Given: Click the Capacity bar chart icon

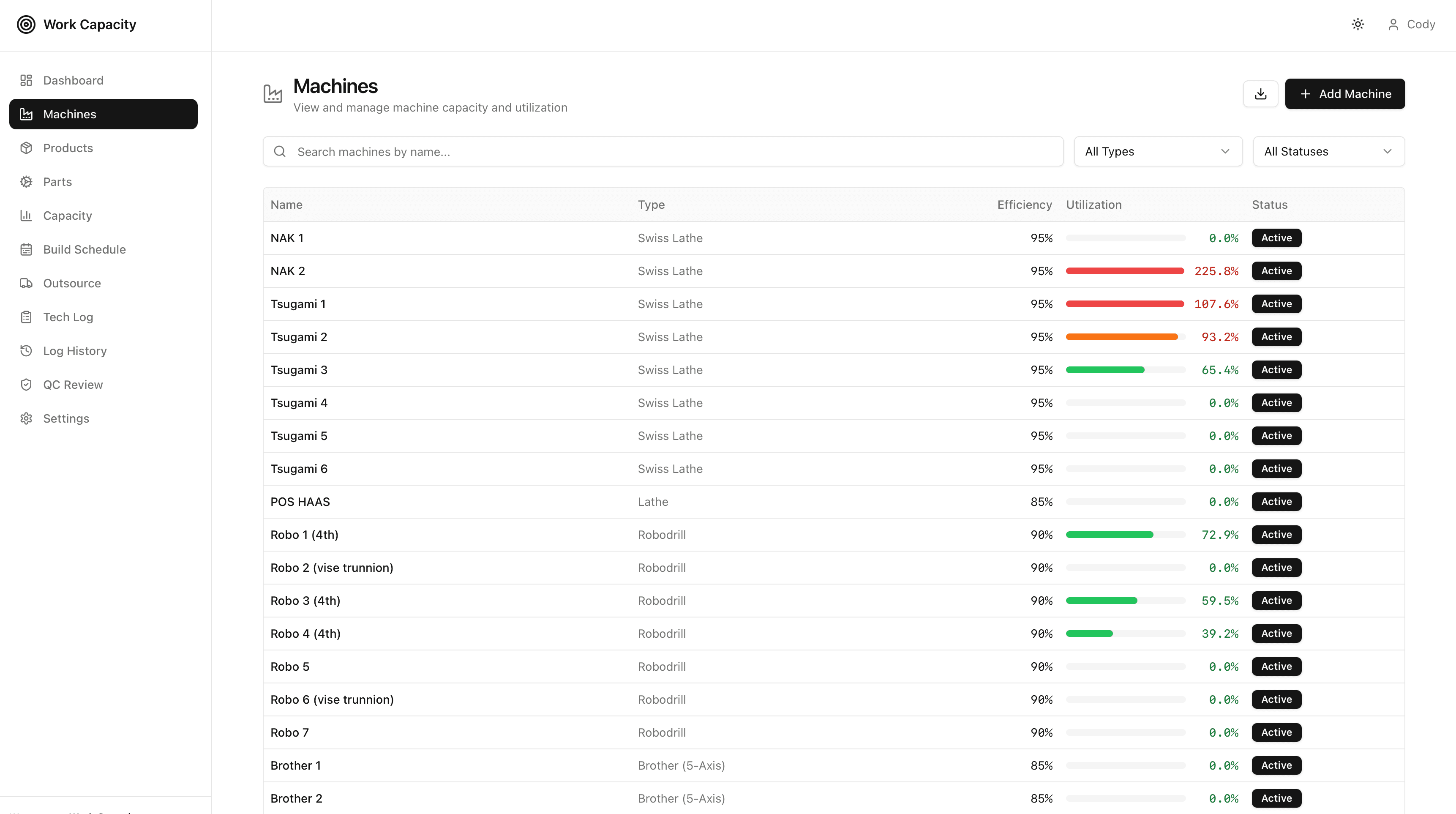Looking at the screenshot, I should [26, 216].
